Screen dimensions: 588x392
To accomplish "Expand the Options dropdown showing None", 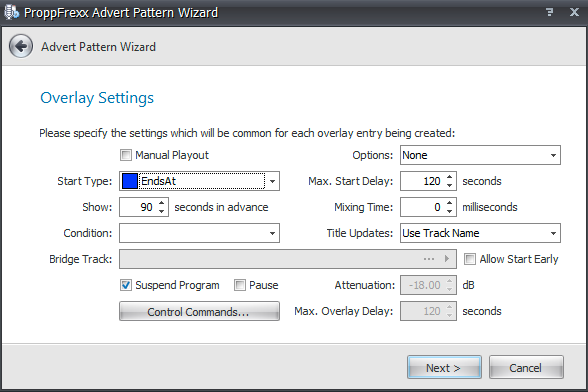I will (553, 155).
